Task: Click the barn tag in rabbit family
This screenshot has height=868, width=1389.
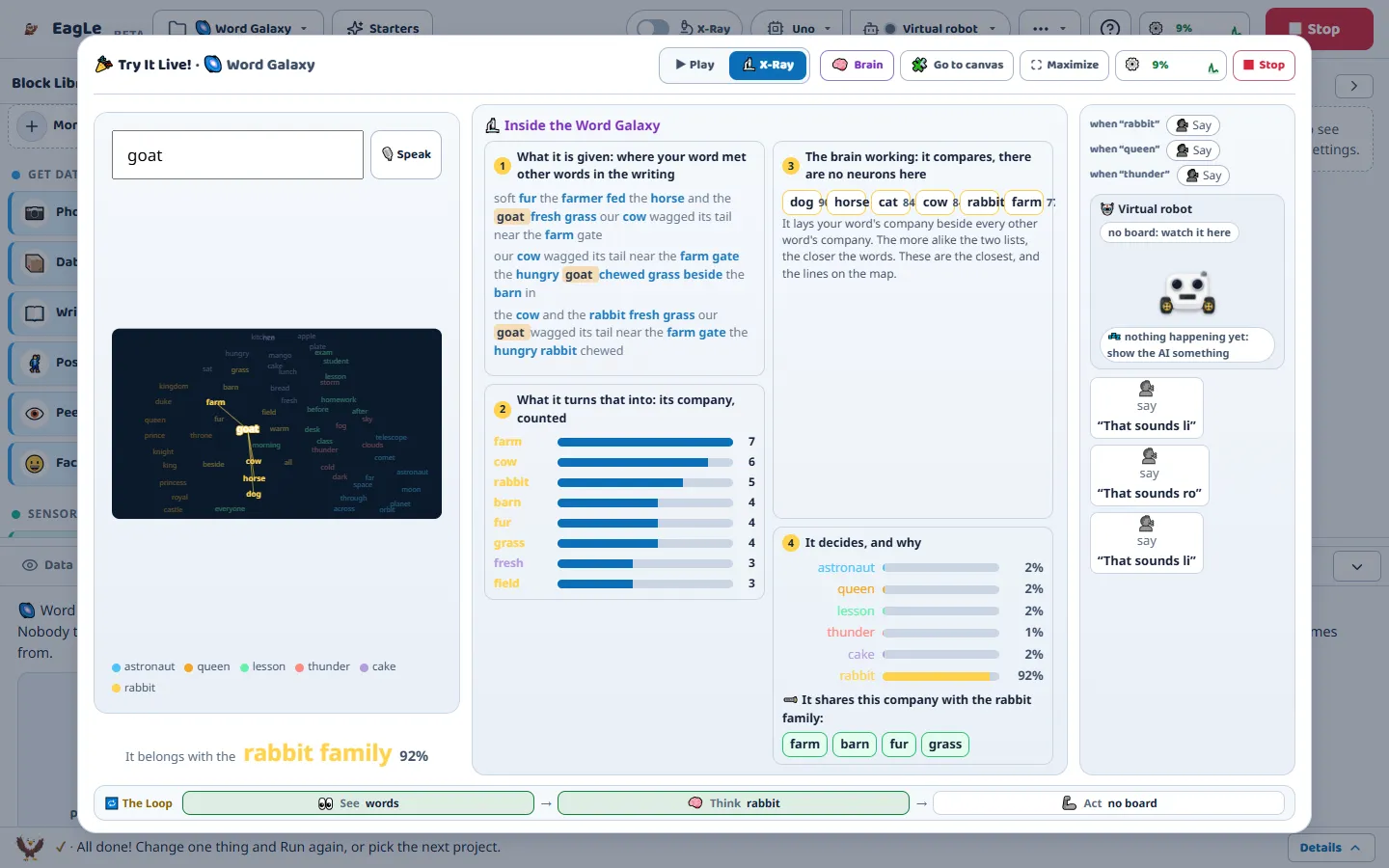Action: pos(855,745)
